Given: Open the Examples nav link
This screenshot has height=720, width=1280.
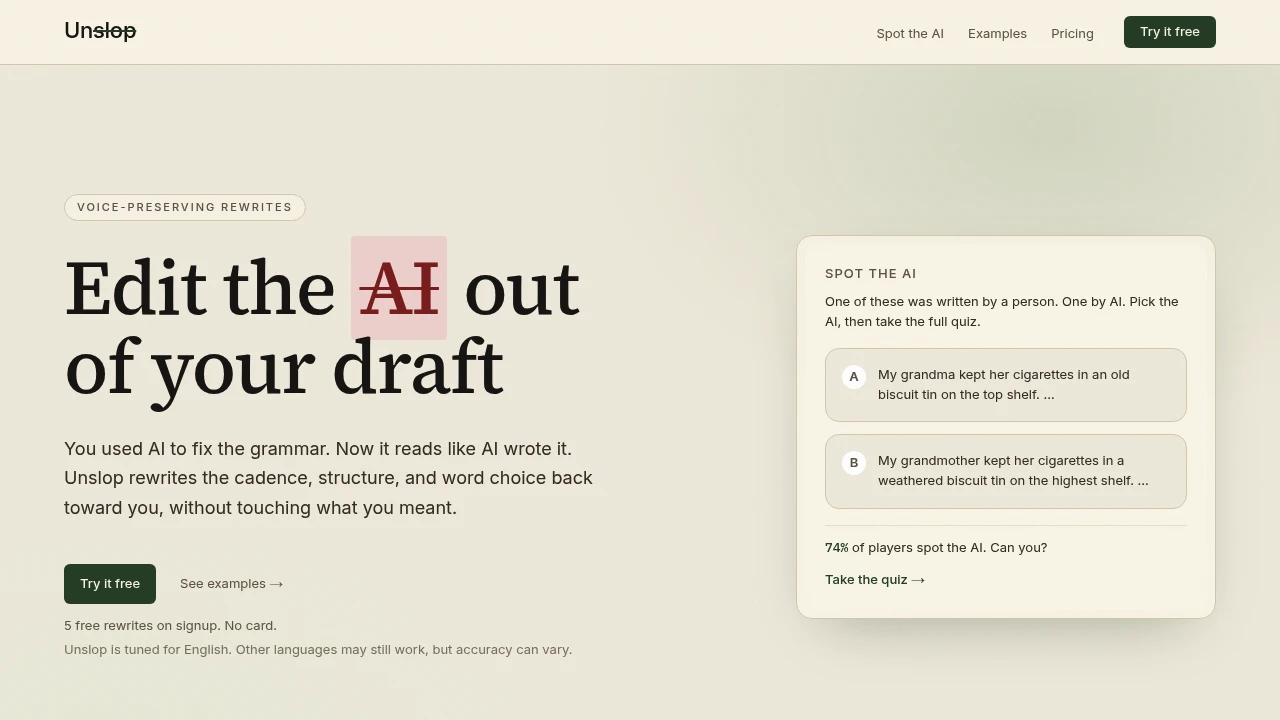Looking at the screenshot, I should pos(997,33).
